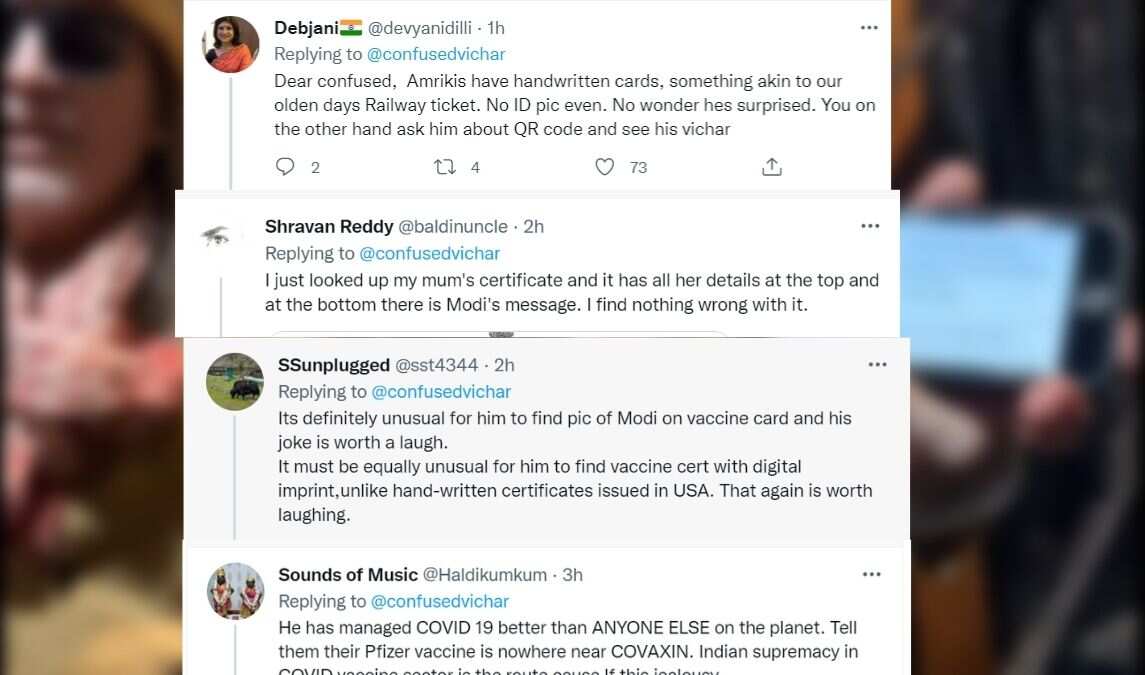The image size is (1145, 675).
Task: Open @confusedvichar link in Sounds of Music reply
Action: click(x=440, y=601)
